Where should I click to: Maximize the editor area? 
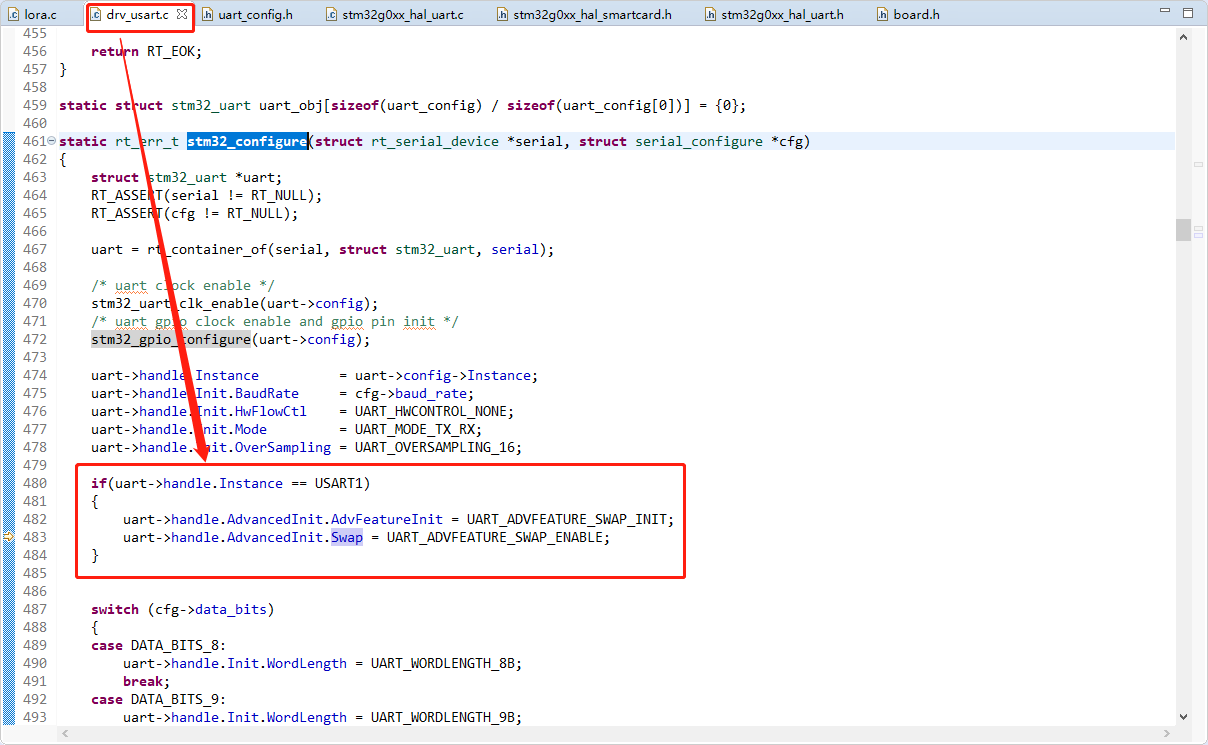pos(1187,11)
